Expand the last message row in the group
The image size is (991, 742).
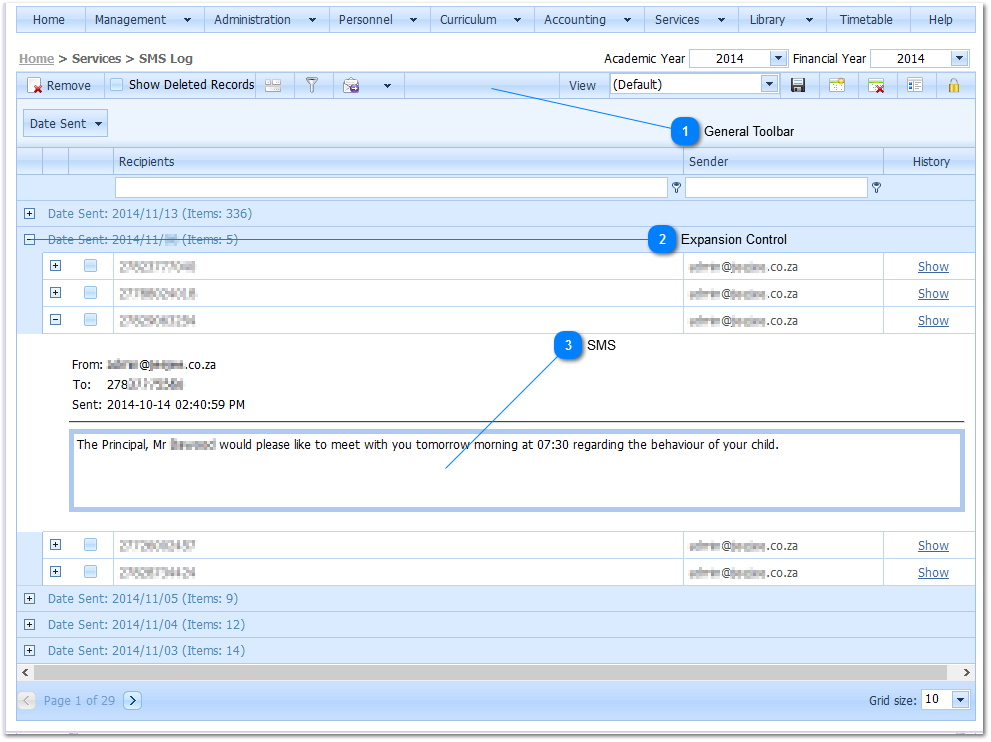tap(56, 572)
